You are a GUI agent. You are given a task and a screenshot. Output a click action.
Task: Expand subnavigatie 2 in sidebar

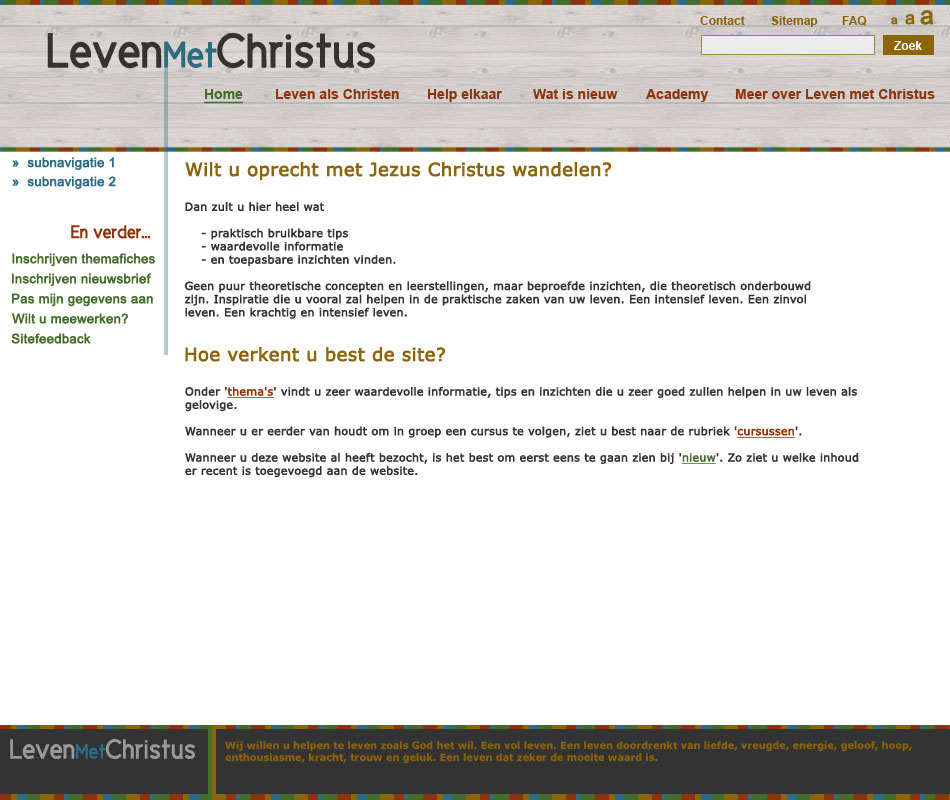click(71, 182)
